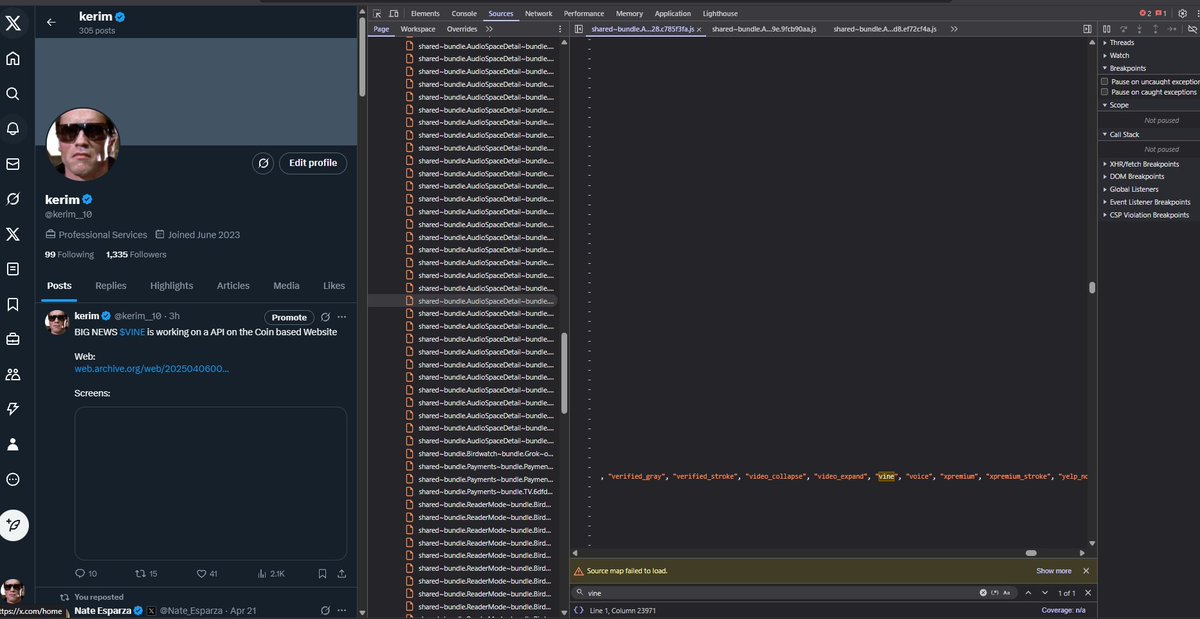Open Jobs briefcase icon in sidebar

[x=13, y=339]
